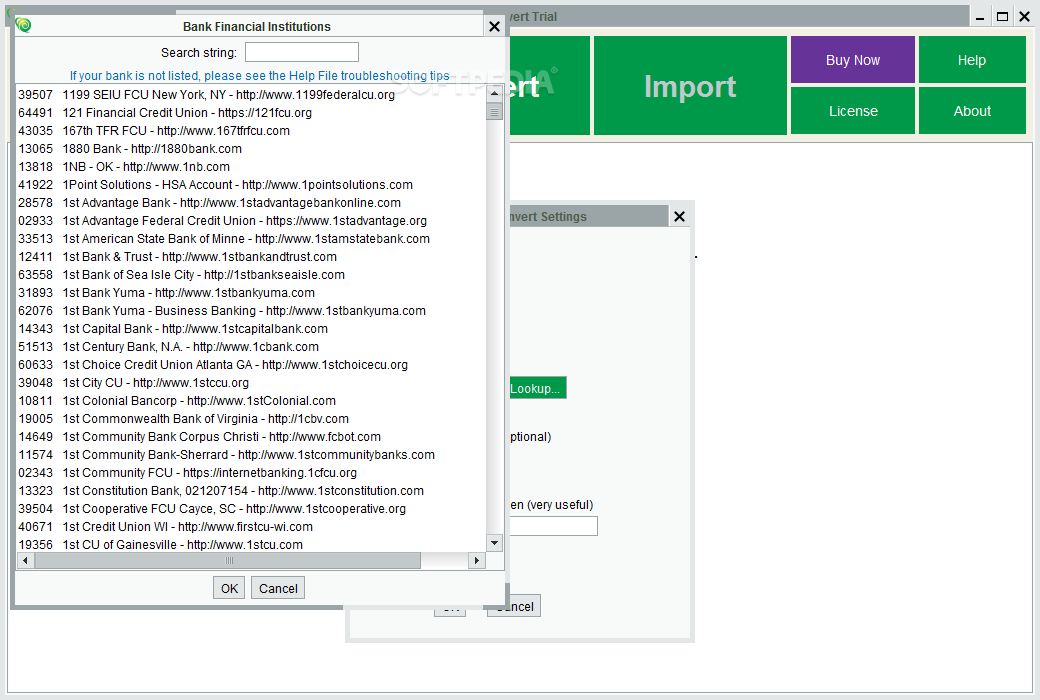Select 1st American State Bank of Minne
The height and width of the screenshot is (700, 1040).
[x=251, y=238]
